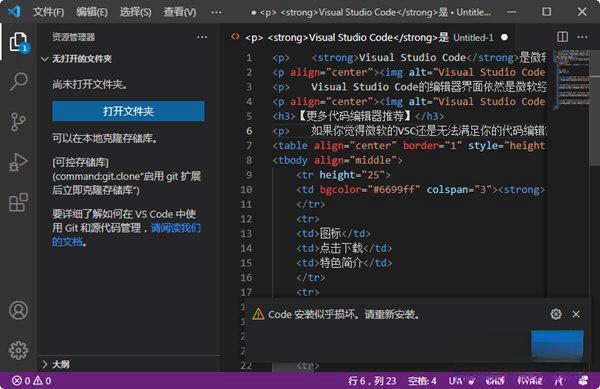This screenshot has width=600, height=389.
Task: Open notifications bell in status bar
Action: click(584, 381)
